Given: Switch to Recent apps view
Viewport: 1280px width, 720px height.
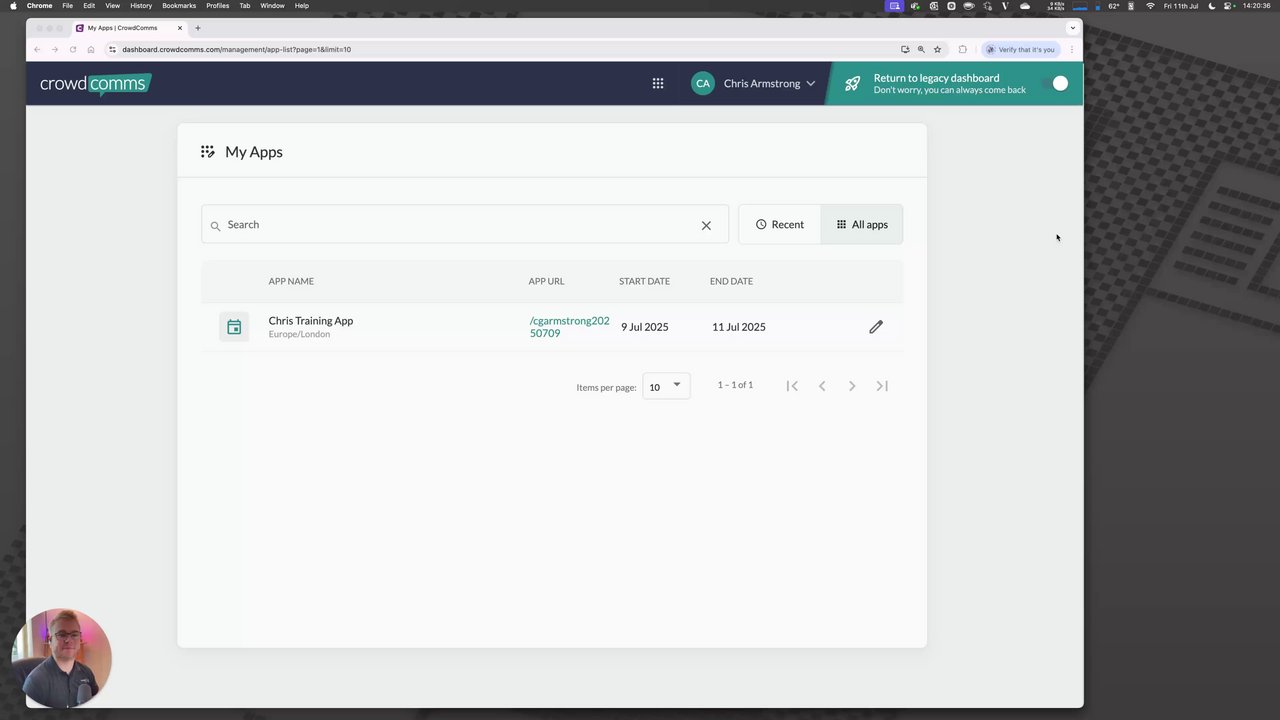Looking at the screenshot, I should tap(779, 225).
